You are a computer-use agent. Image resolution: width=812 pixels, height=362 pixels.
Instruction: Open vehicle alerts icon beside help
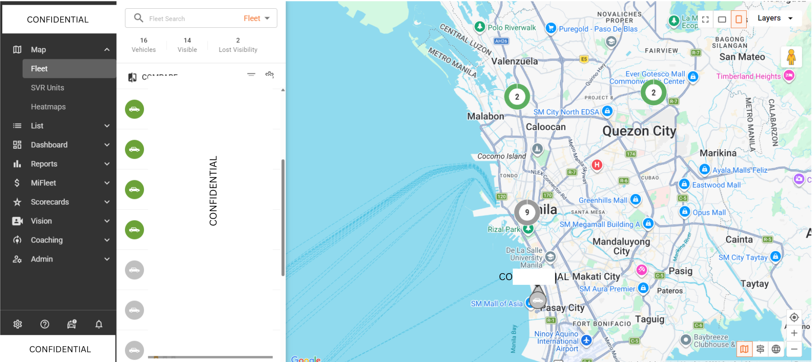72,324
